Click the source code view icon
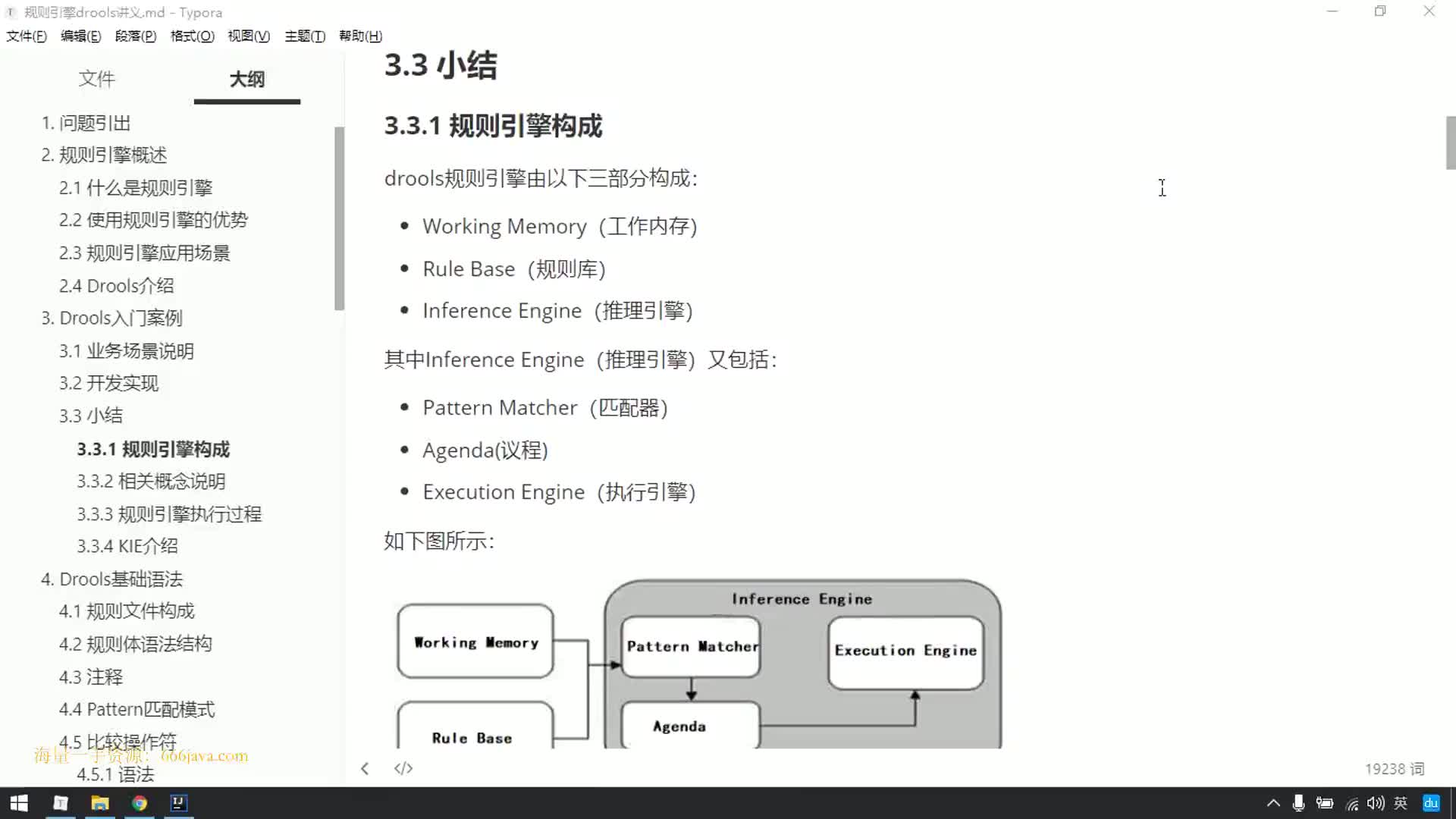 [x=403, y=768]
